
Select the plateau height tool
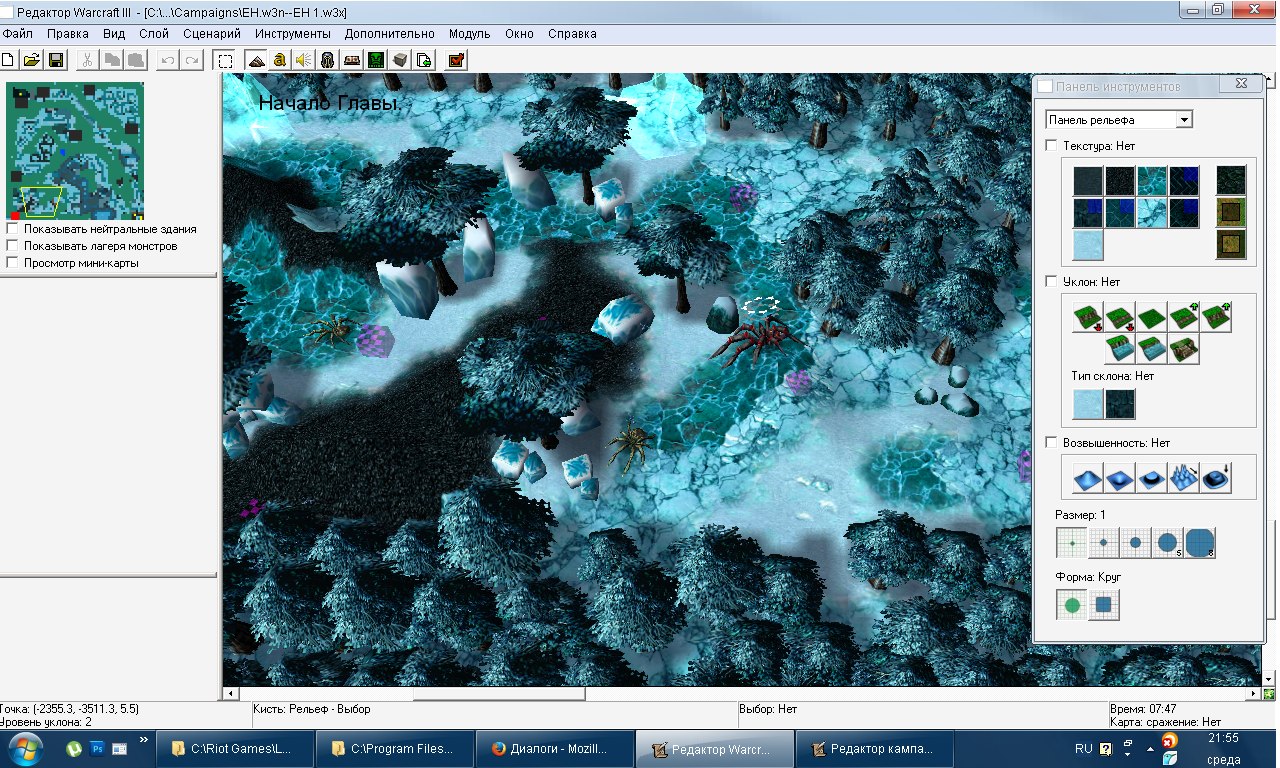(x=1151, y=478)
